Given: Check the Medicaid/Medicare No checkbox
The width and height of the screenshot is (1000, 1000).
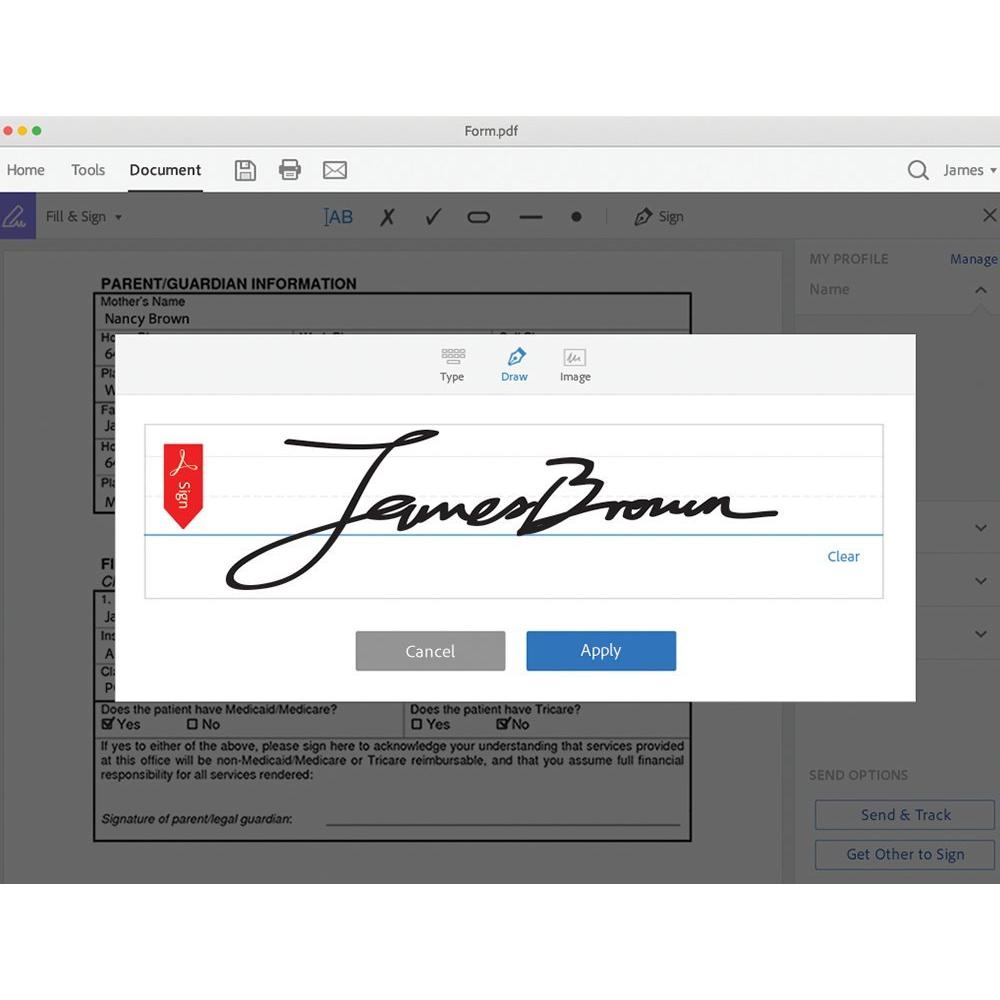Looking at the screenshot, I should pyautogui.click(x=192, y=724).
